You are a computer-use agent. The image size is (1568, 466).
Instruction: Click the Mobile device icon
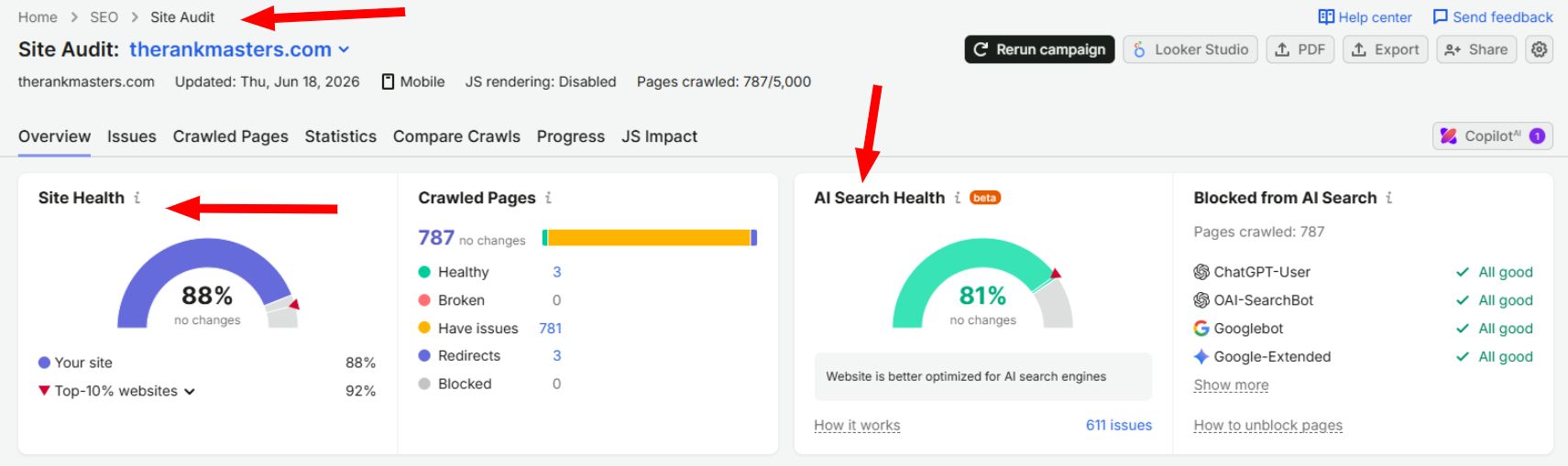point(388,81)
